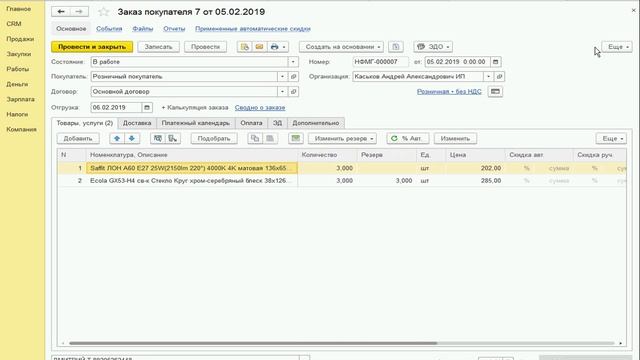The image size is (640, 360).
Task: Add order to favorites with the star
Action: 104,12
